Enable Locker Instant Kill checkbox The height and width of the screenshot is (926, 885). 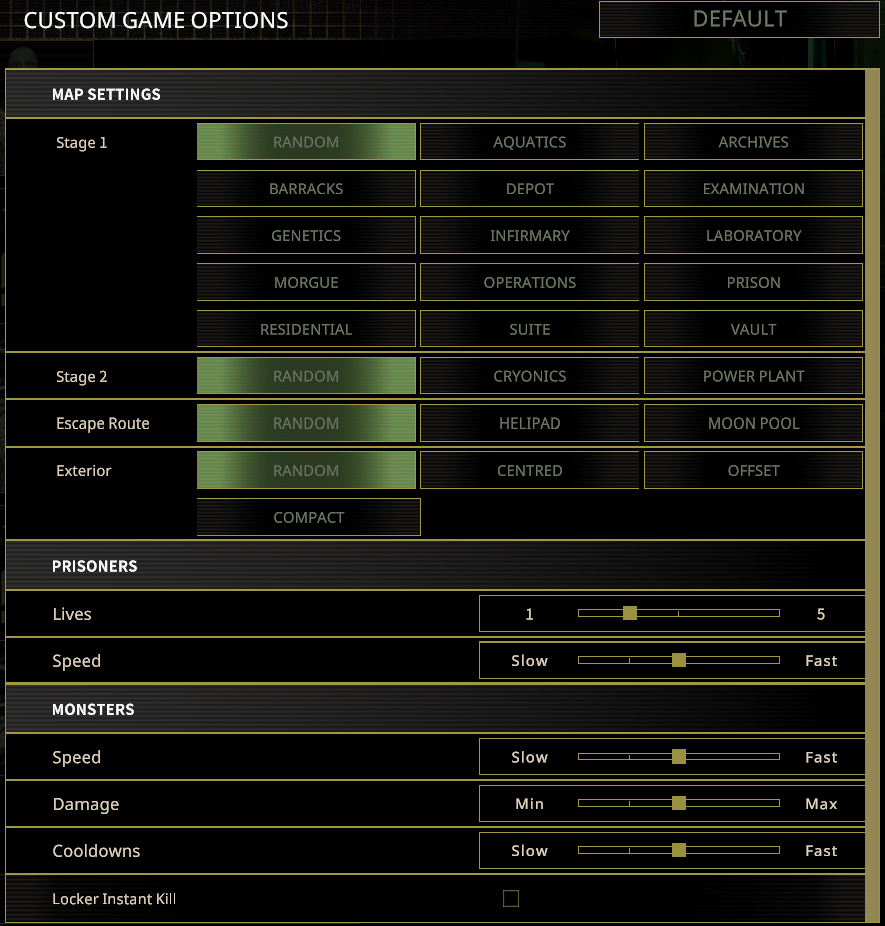pyautogui.click(x=511, y=899)
